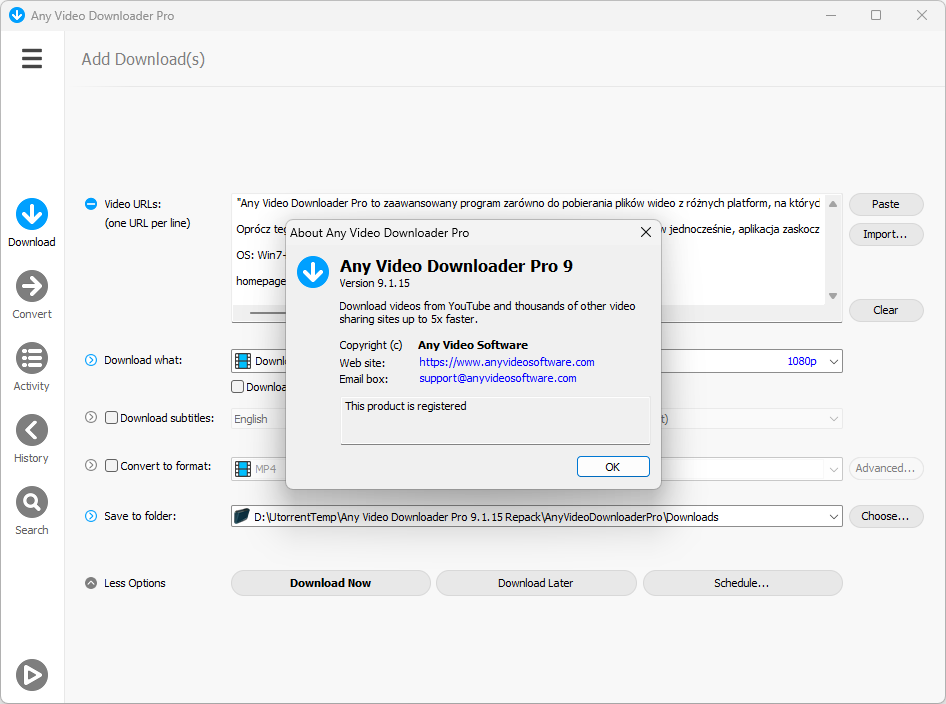
Task: Click OK in the About dialog
Action: pyautogui.click(x=613, y=467)
